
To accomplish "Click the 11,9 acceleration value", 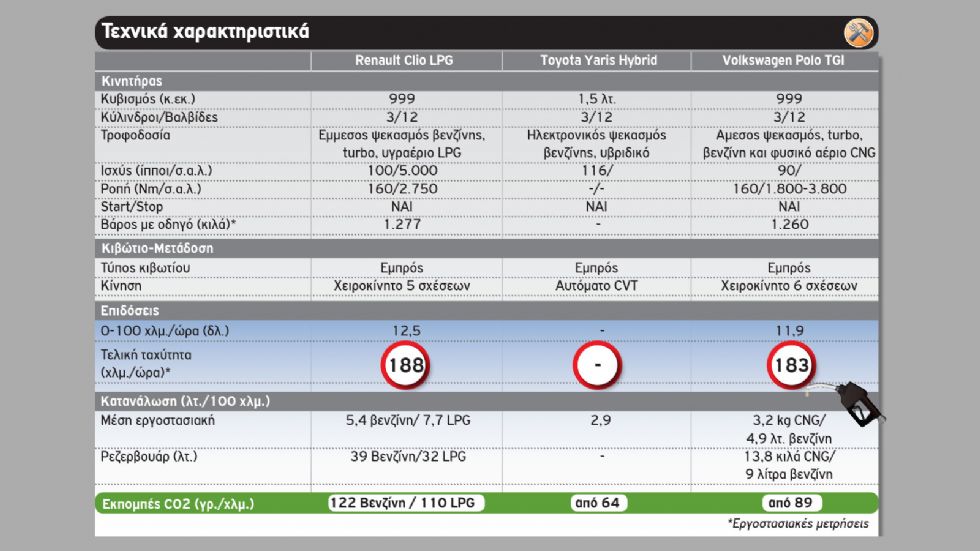I will [x=789, y=331].
